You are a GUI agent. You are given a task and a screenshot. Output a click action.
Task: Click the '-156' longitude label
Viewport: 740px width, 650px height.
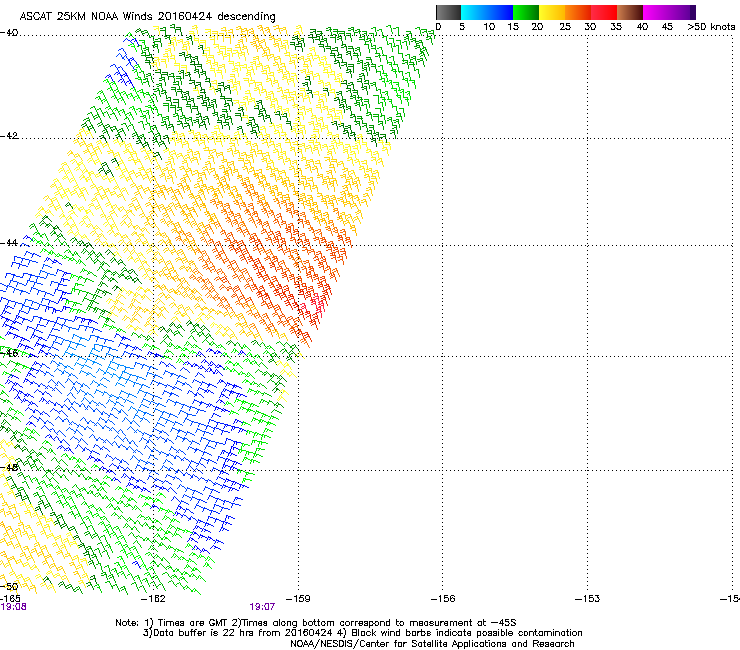point(443,599)
